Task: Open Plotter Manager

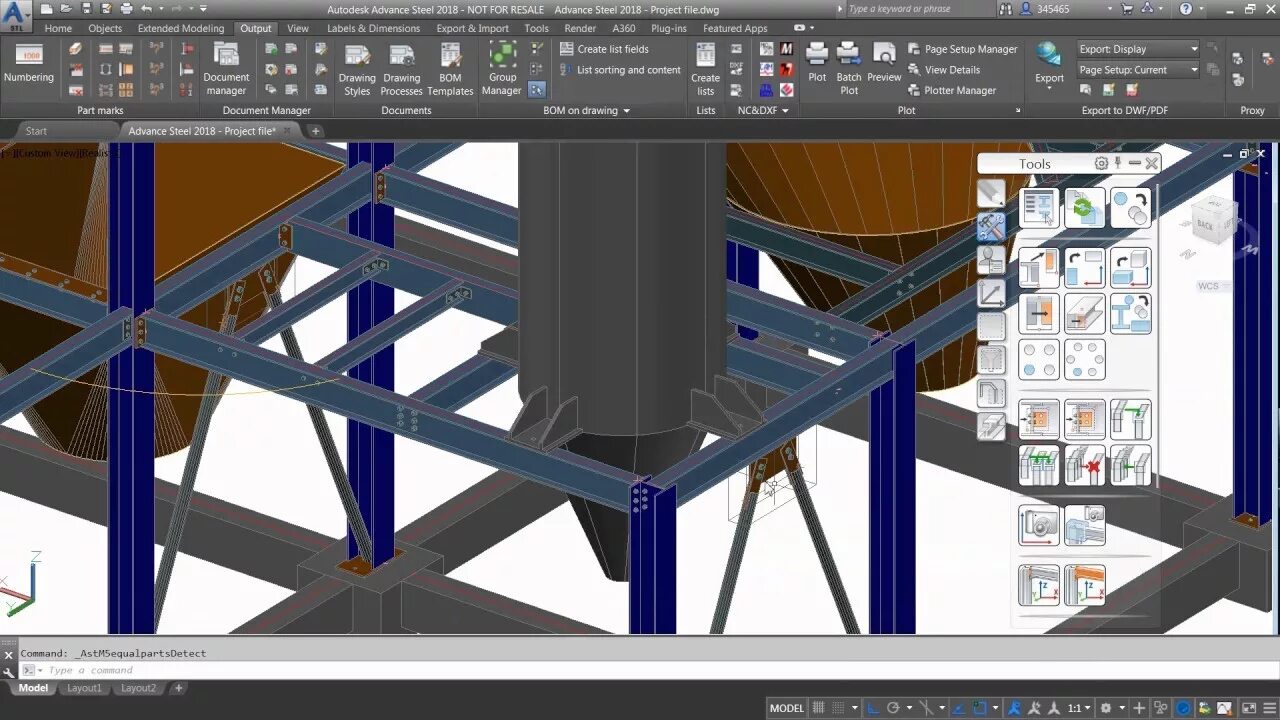Action: pyautogui.click(x=951, y=90)
